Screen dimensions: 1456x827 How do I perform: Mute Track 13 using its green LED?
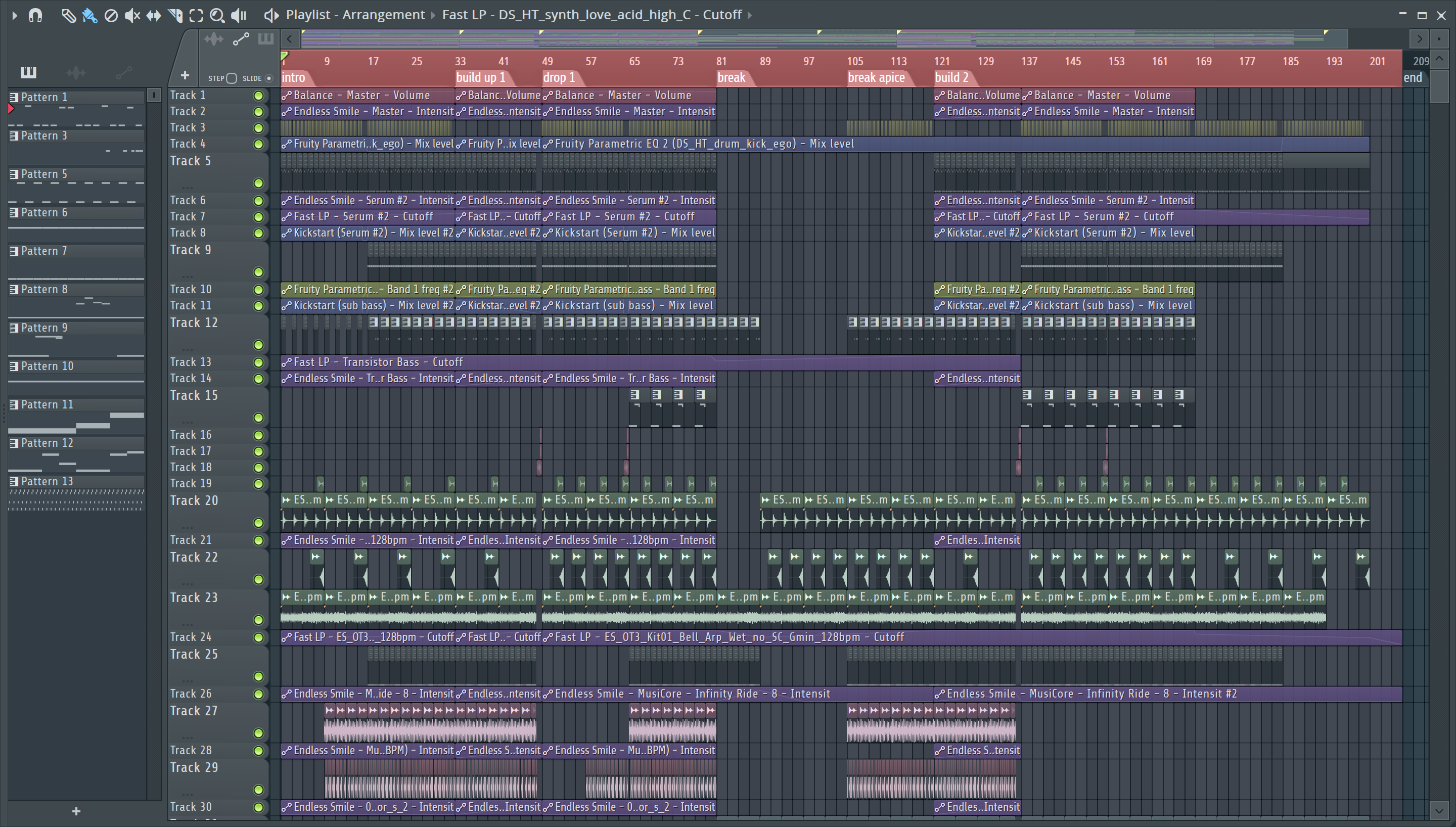click(258, 362)
